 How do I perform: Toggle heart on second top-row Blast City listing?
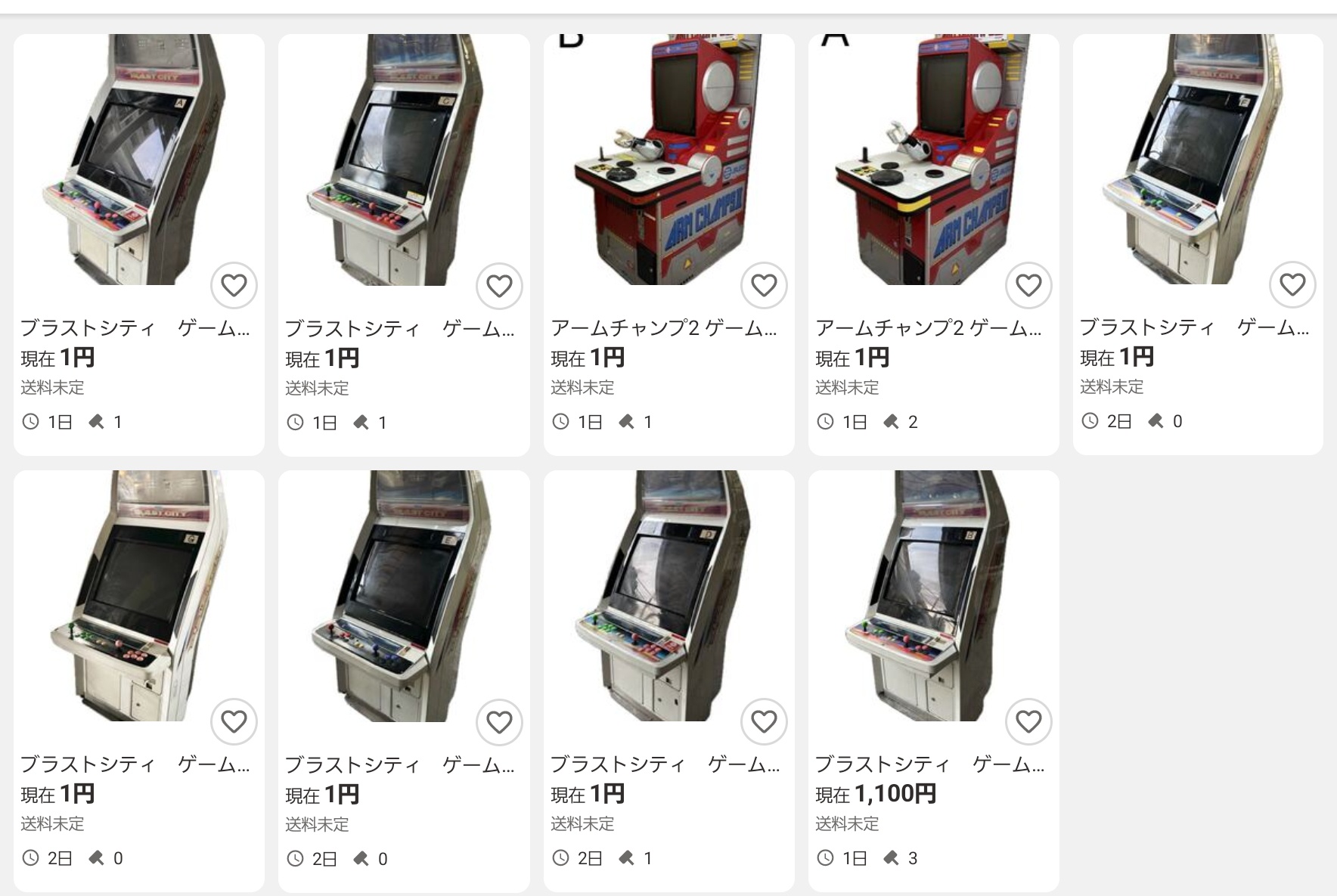tap(499, 286)
